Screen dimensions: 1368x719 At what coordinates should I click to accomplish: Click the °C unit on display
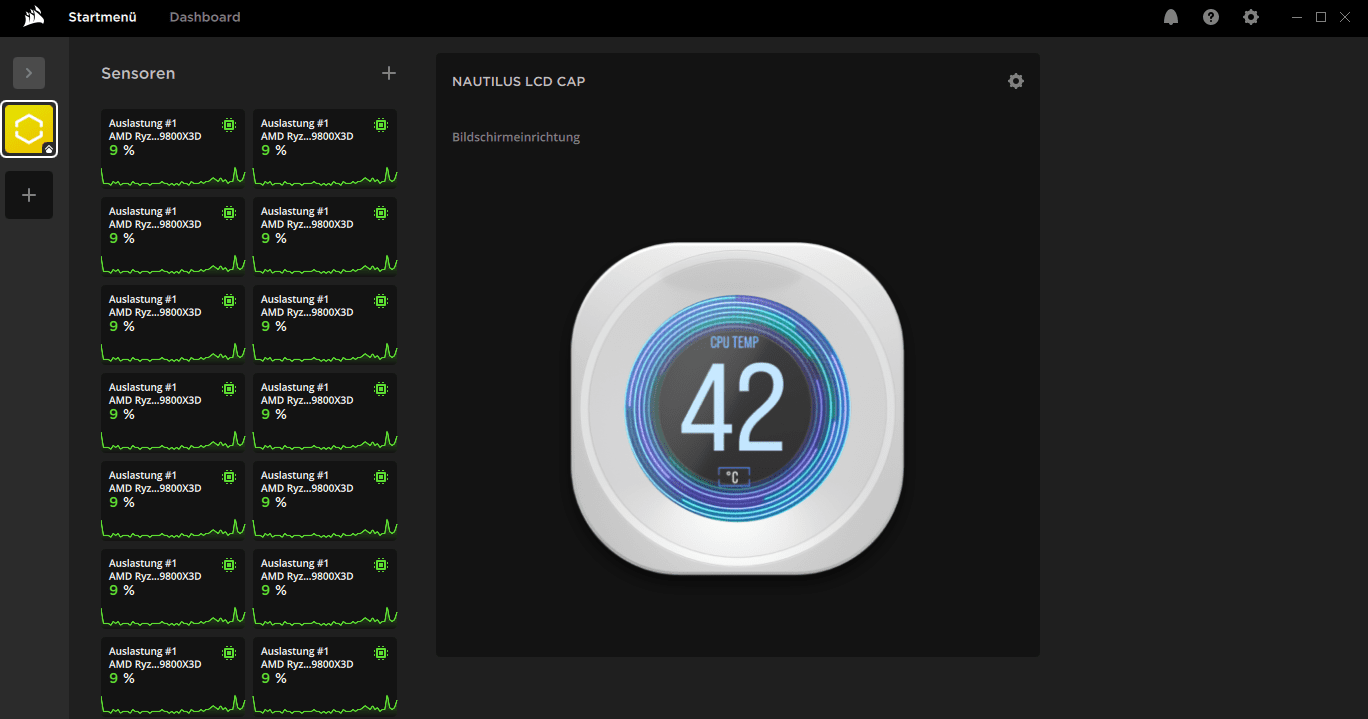tap(735, 477)
